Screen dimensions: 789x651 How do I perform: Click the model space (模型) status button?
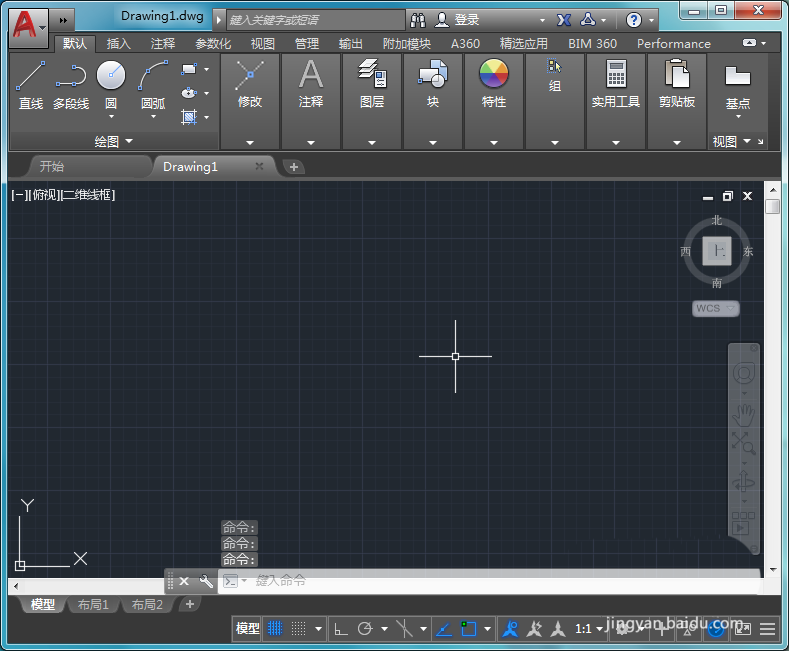pos(247,629)
